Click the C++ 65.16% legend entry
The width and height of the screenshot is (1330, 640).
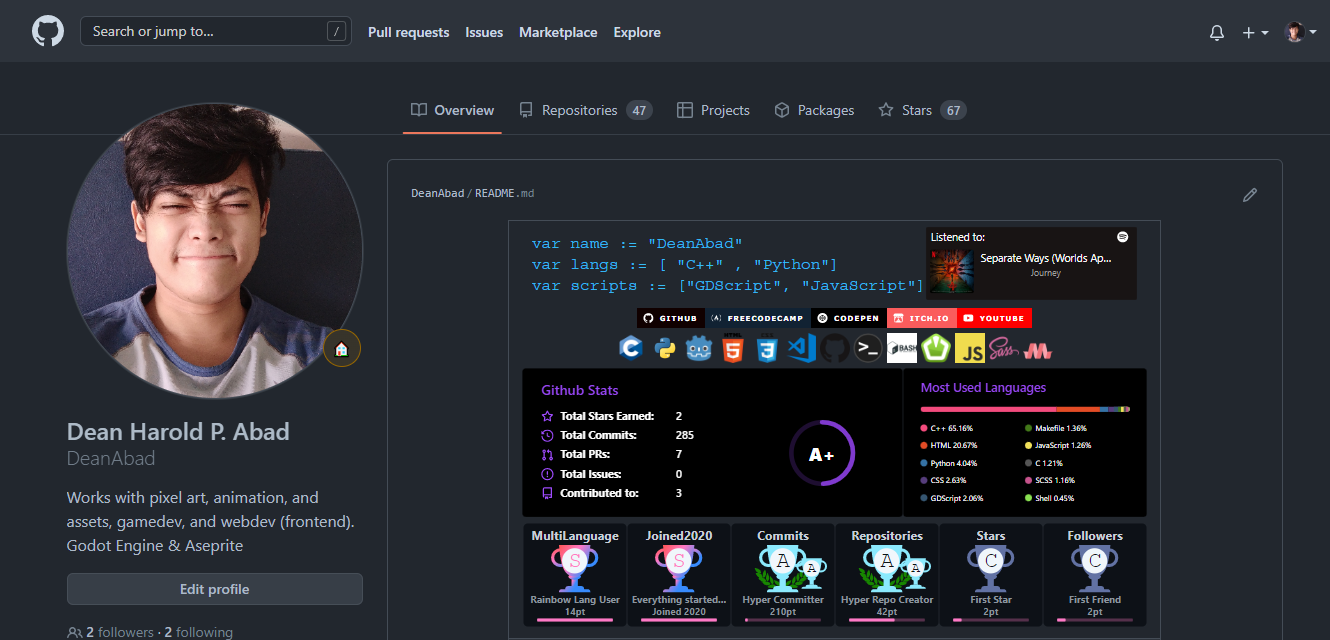click(x=947, y=428)
